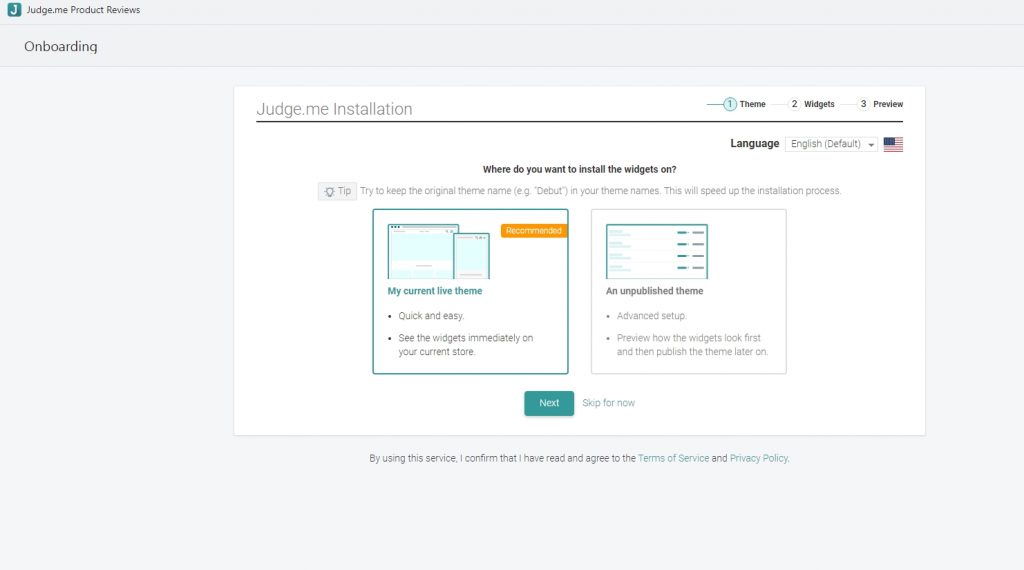Click the lightbulb Tip badge

pos(338,191)
